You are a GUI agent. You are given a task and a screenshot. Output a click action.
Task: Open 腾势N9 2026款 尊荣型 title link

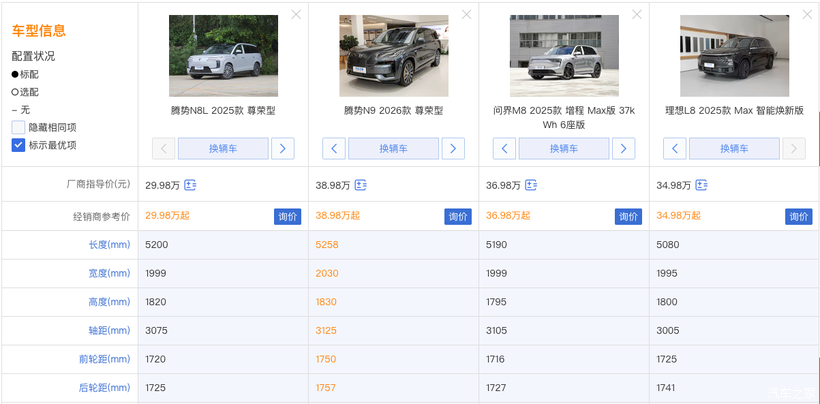coord(394,111)
